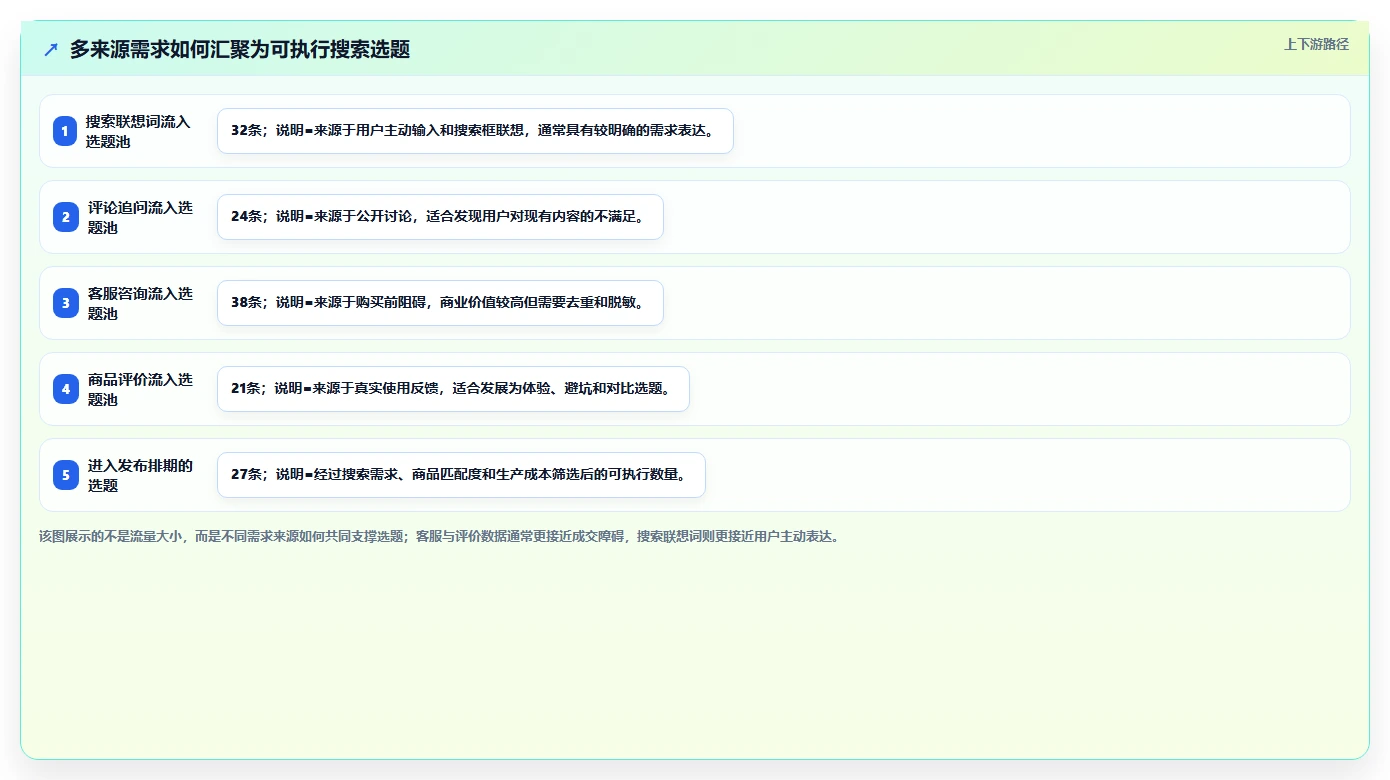Click the step 3 number badge
Viewport: 1390px width, 780px height.
[x=65, y=303]
